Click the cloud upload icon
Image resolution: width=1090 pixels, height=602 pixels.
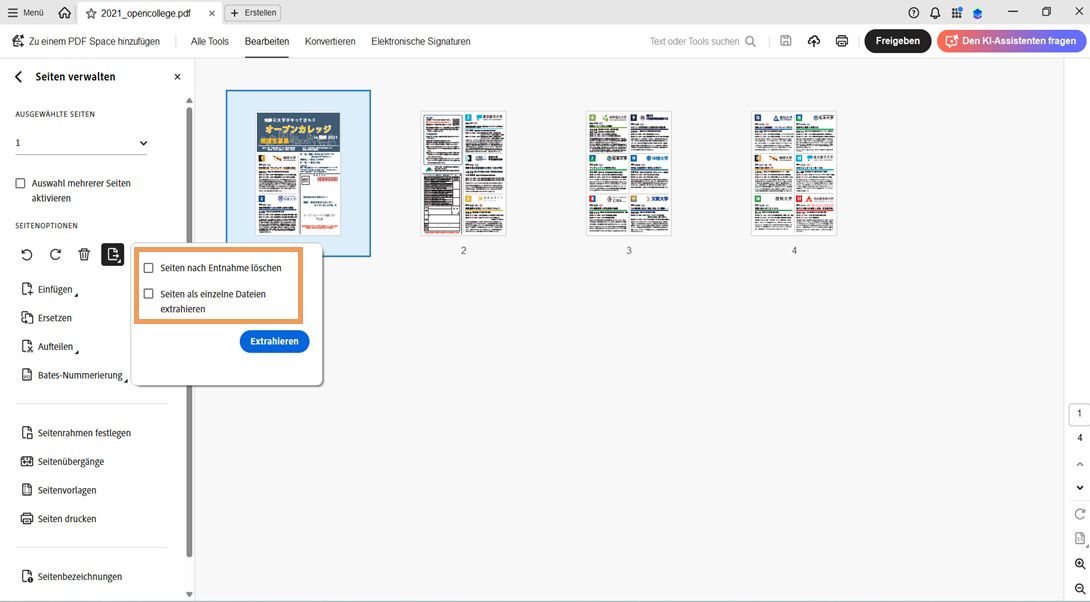tap(813, 41)
